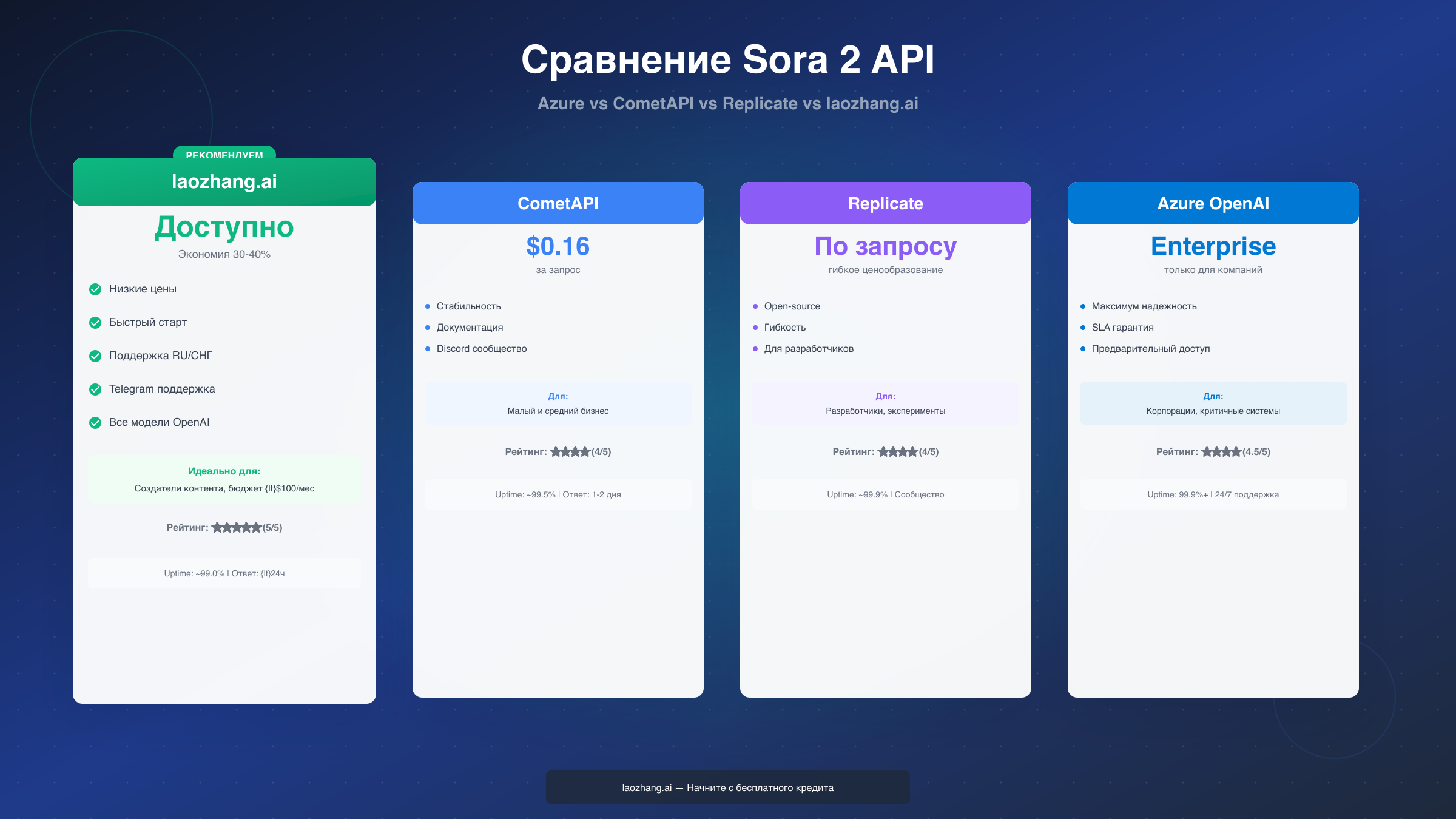Viewport: 1456px width, 819px height.
Task: Click the checkmark beside Все модели OpenAI
Action: click(x=95, y=422)
